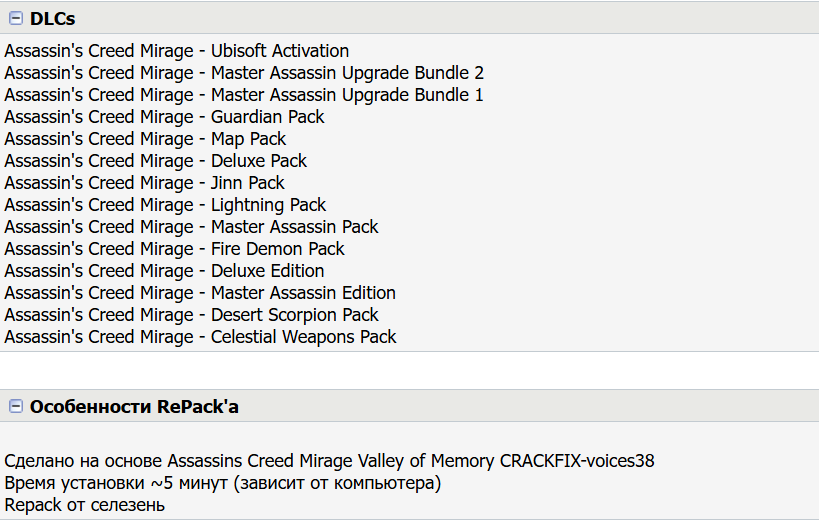
Task: Click the Особенности RePack'а header title
Action: coord(134,407)
